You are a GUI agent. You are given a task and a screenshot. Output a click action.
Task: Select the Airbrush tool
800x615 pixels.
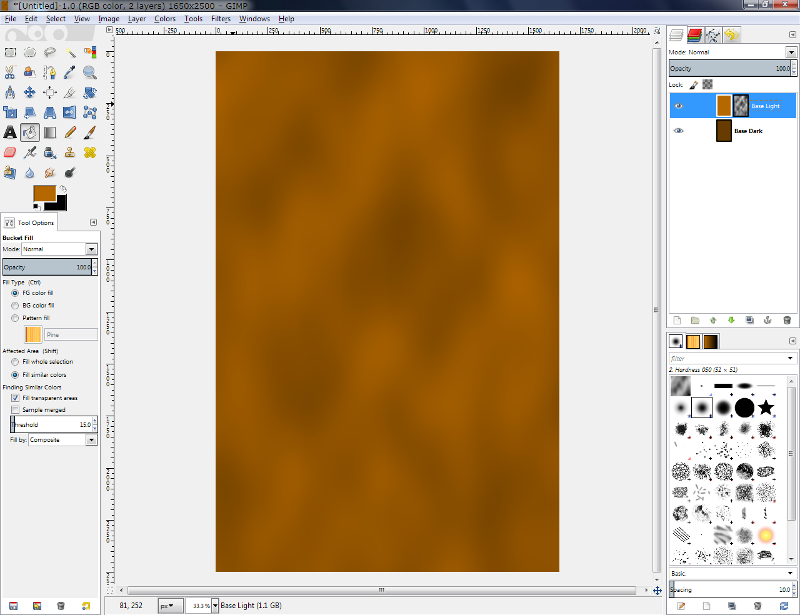point(30,153)
